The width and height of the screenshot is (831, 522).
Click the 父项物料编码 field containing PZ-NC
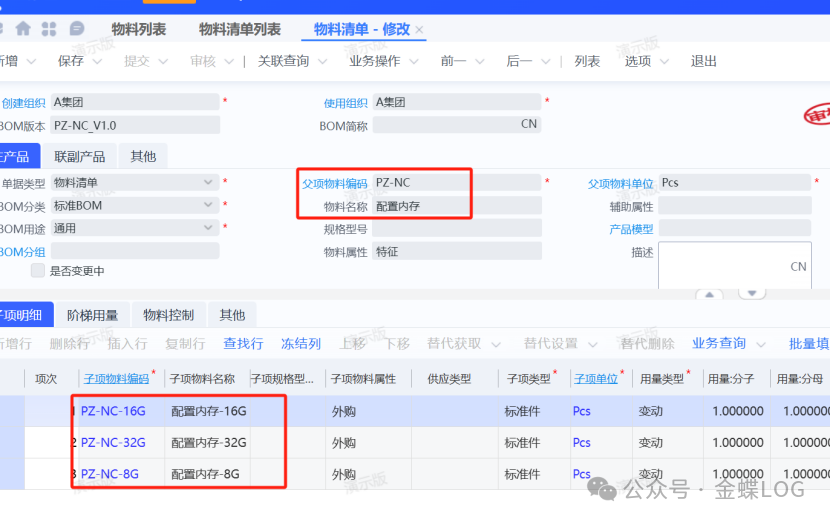[420, 183]
